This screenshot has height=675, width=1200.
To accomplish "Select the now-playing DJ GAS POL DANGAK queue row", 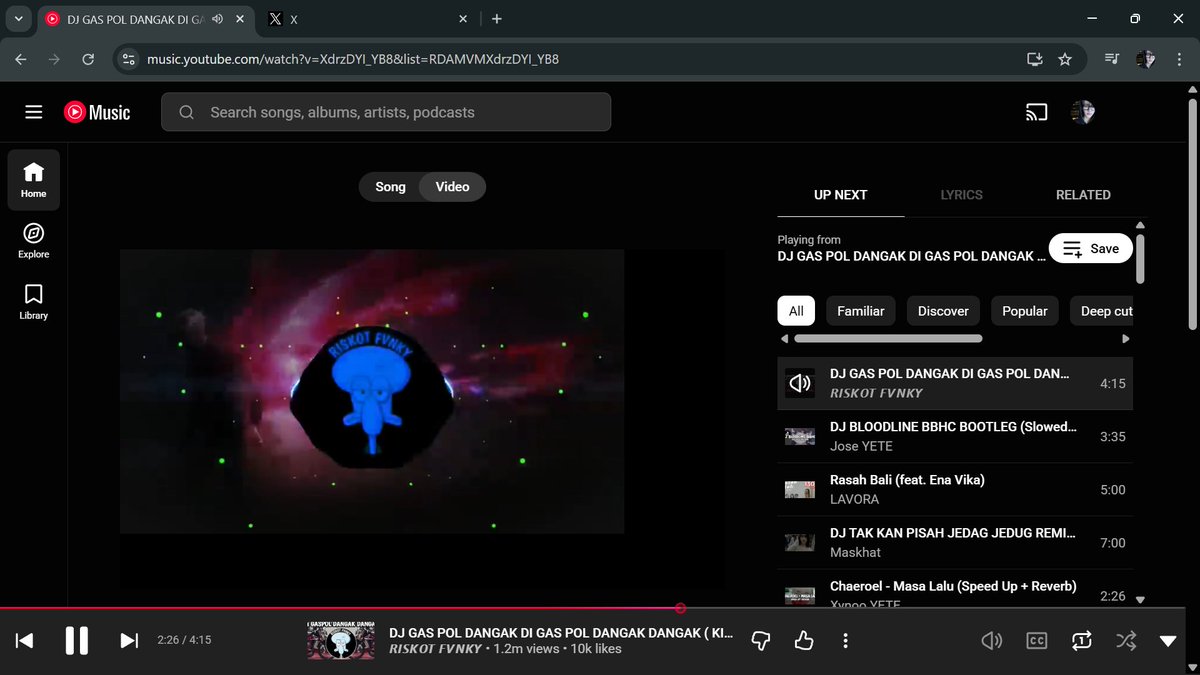I will click(955, 383).
